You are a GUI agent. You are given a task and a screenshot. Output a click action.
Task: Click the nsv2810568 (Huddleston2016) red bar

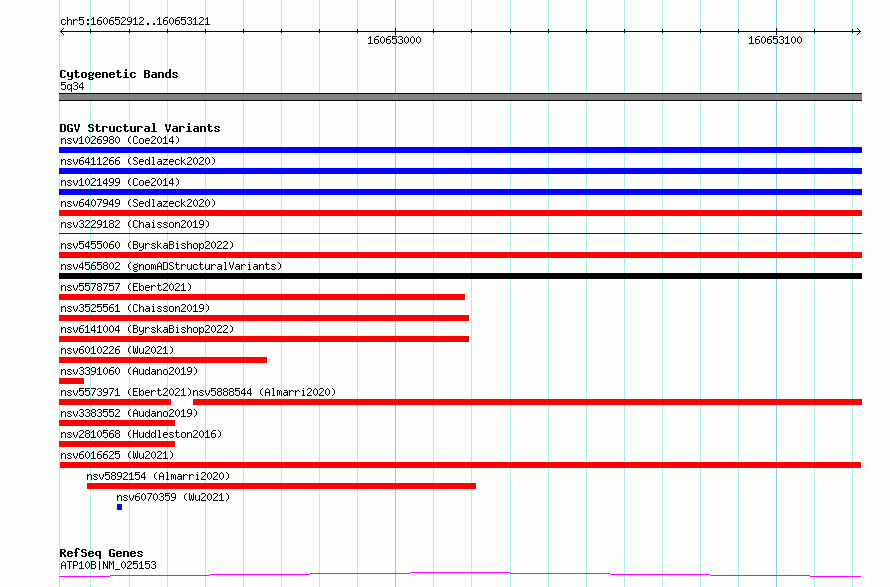point(117,444)
